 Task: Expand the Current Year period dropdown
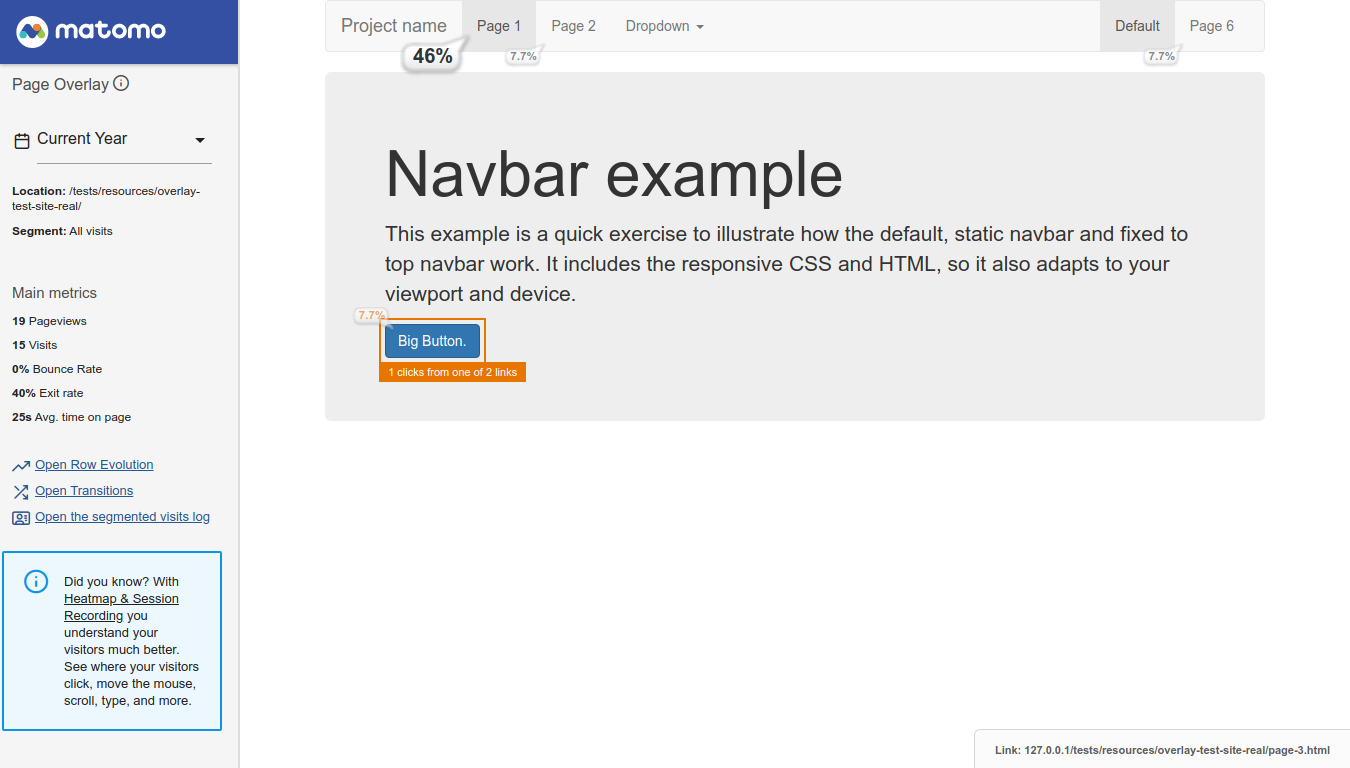112,140
